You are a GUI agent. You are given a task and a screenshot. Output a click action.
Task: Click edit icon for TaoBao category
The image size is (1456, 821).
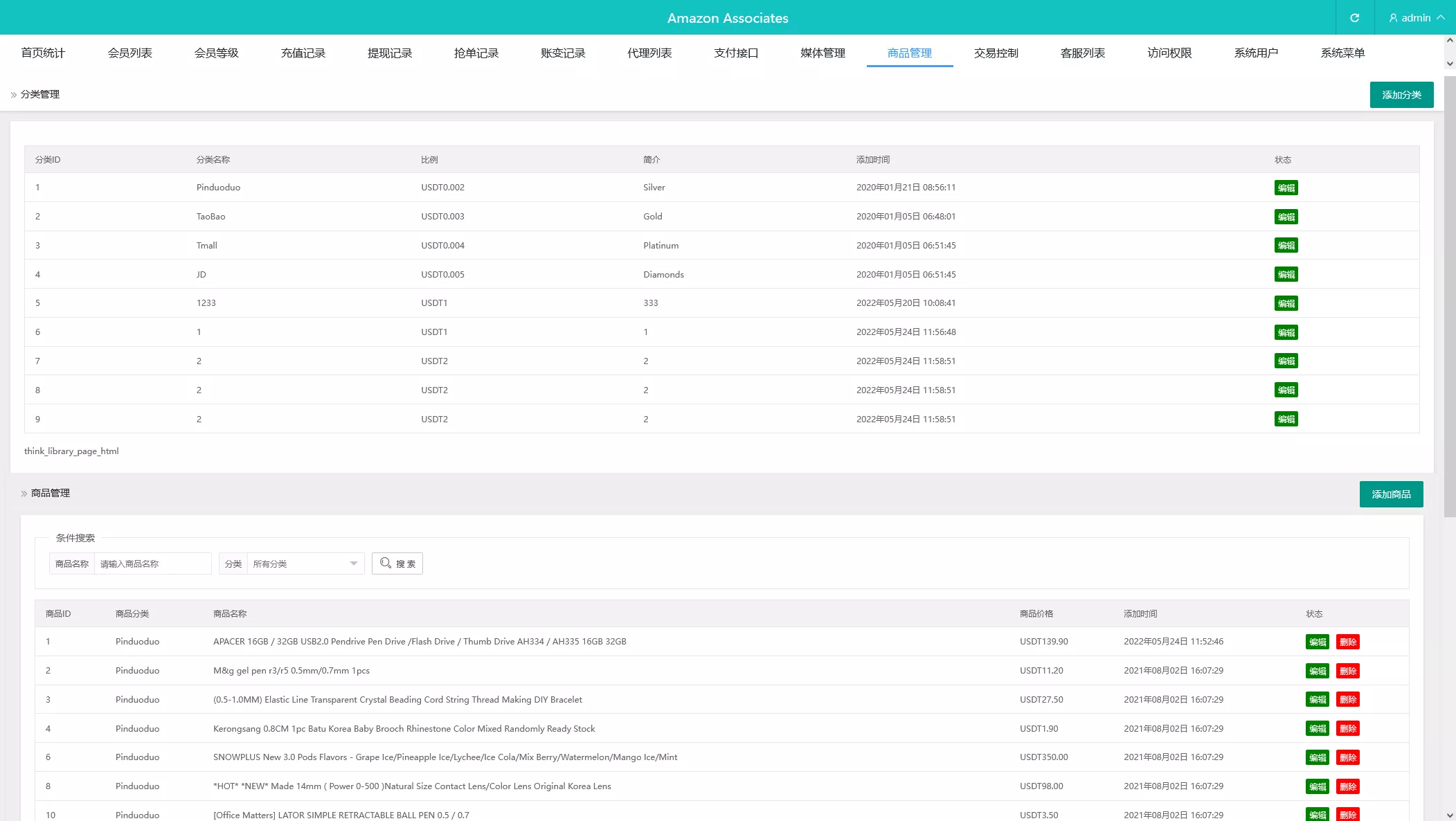pyautogui.click(x=1286, y=217)
